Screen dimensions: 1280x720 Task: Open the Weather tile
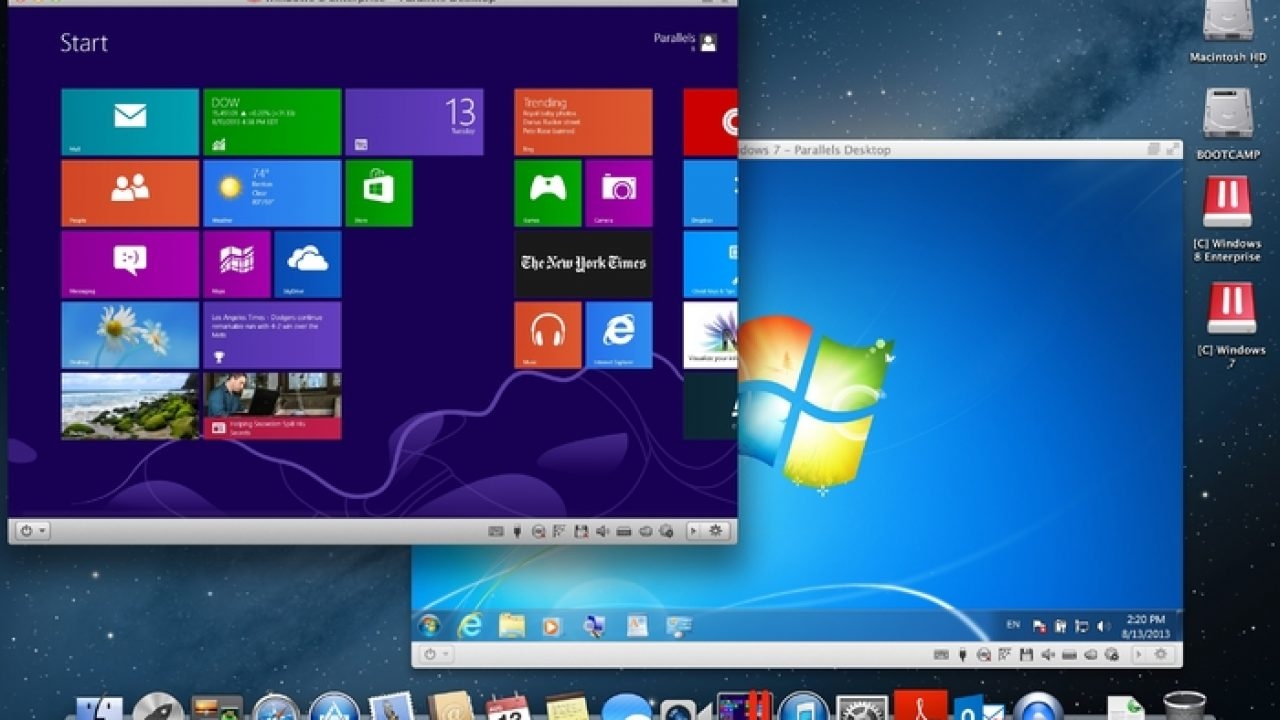[272, 193]
